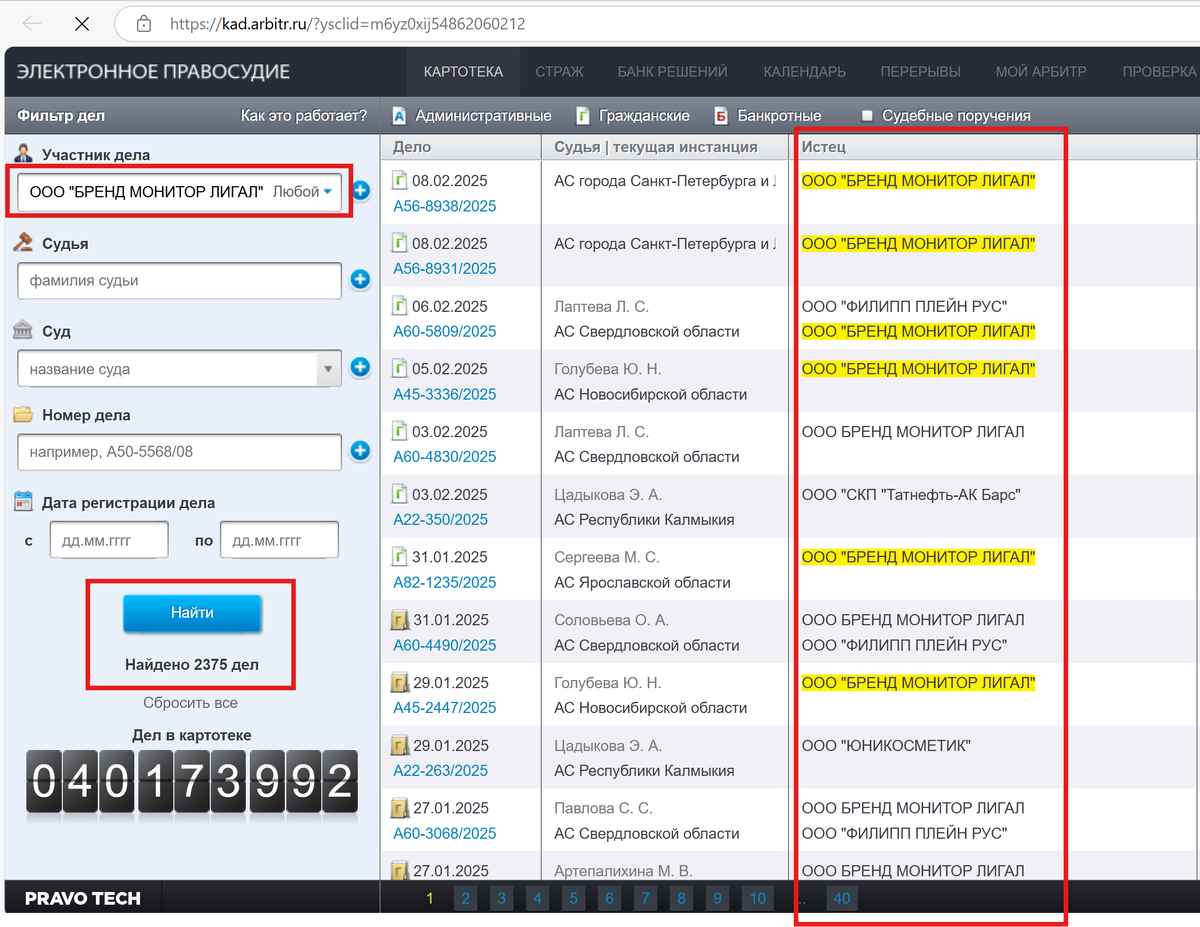Open case А22-350/2025
1200x927 pixels.
[x=440, y=519]
